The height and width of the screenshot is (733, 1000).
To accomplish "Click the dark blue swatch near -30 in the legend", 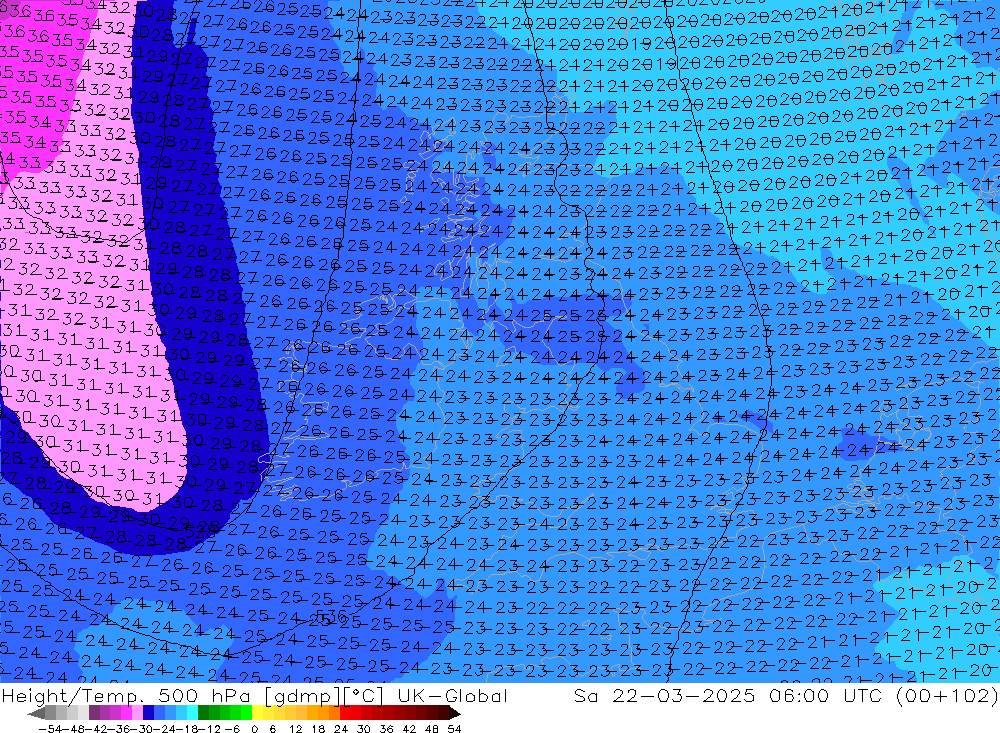I will click(x=148, y=713).
